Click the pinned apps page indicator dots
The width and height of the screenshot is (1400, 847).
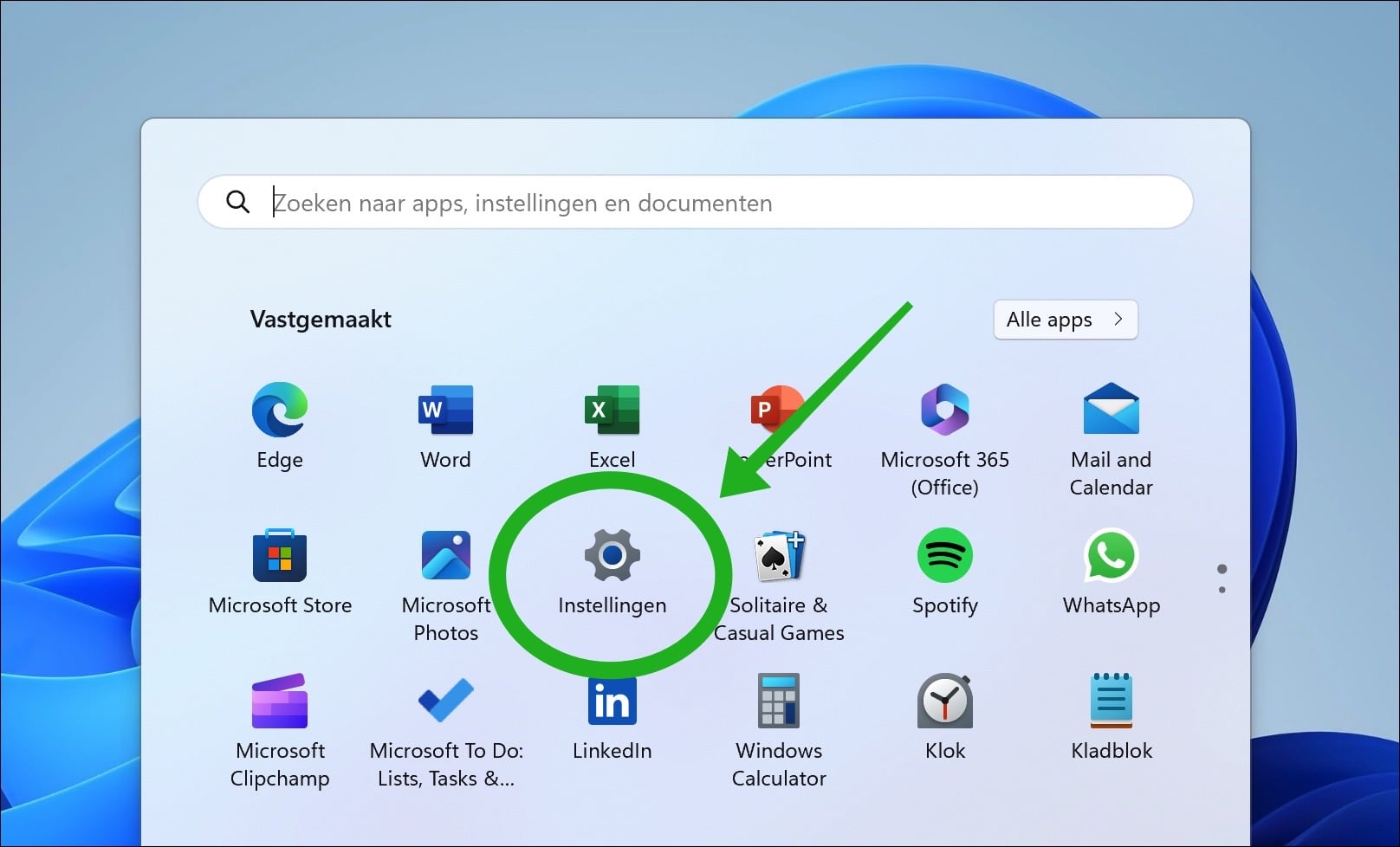[x=1222, y=579]
